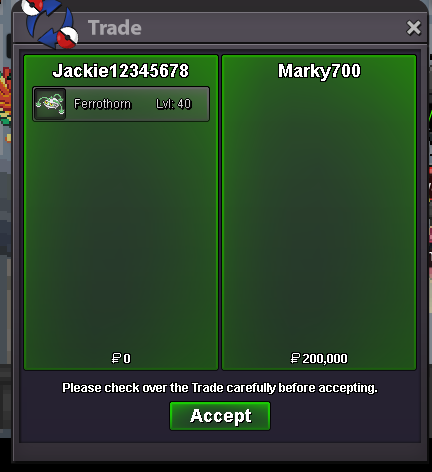Click the empty area below Ferrothorn in Jackie's panel
This screenshot has height=472, width=432.
121,233
